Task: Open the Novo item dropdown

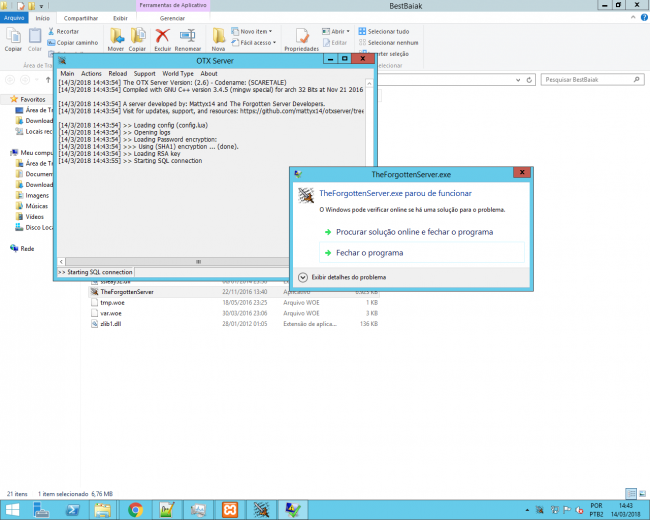Action: pos(252,32)
